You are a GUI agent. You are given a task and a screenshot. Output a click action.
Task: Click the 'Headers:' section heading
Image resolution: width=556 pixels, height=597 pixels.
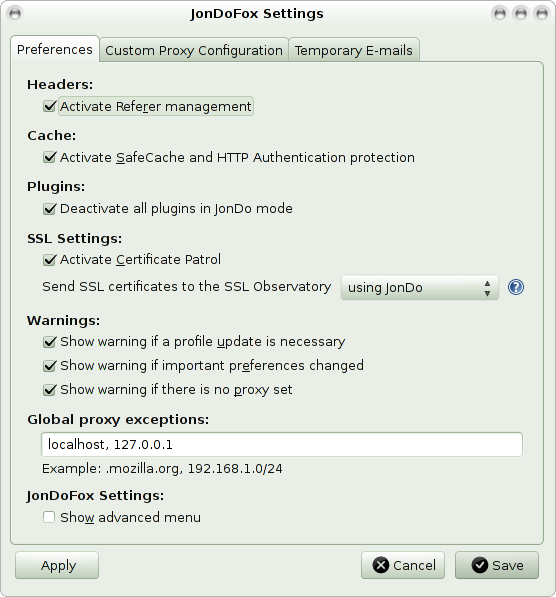pyautogui.click(x=60, y=85)
